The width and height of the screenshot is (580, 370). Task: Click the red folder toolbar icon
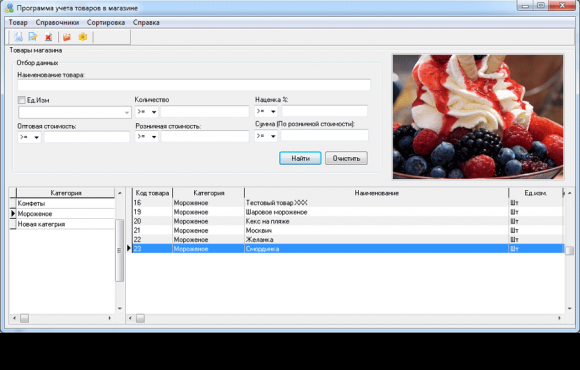(x=67, y=37)
